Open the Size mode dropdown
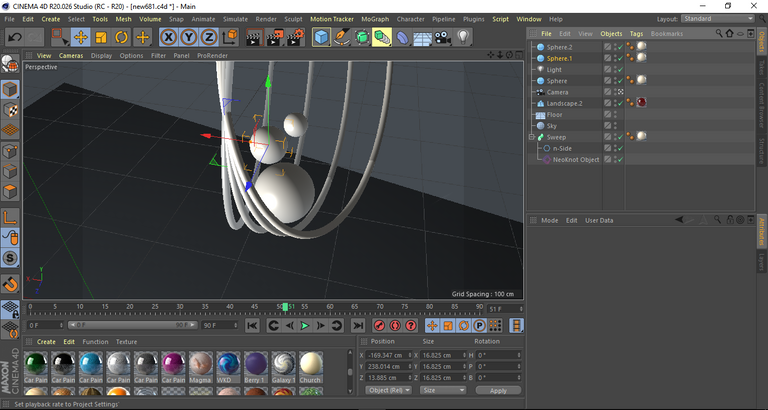Screen dimensions: 768x410 coord(443,390)
